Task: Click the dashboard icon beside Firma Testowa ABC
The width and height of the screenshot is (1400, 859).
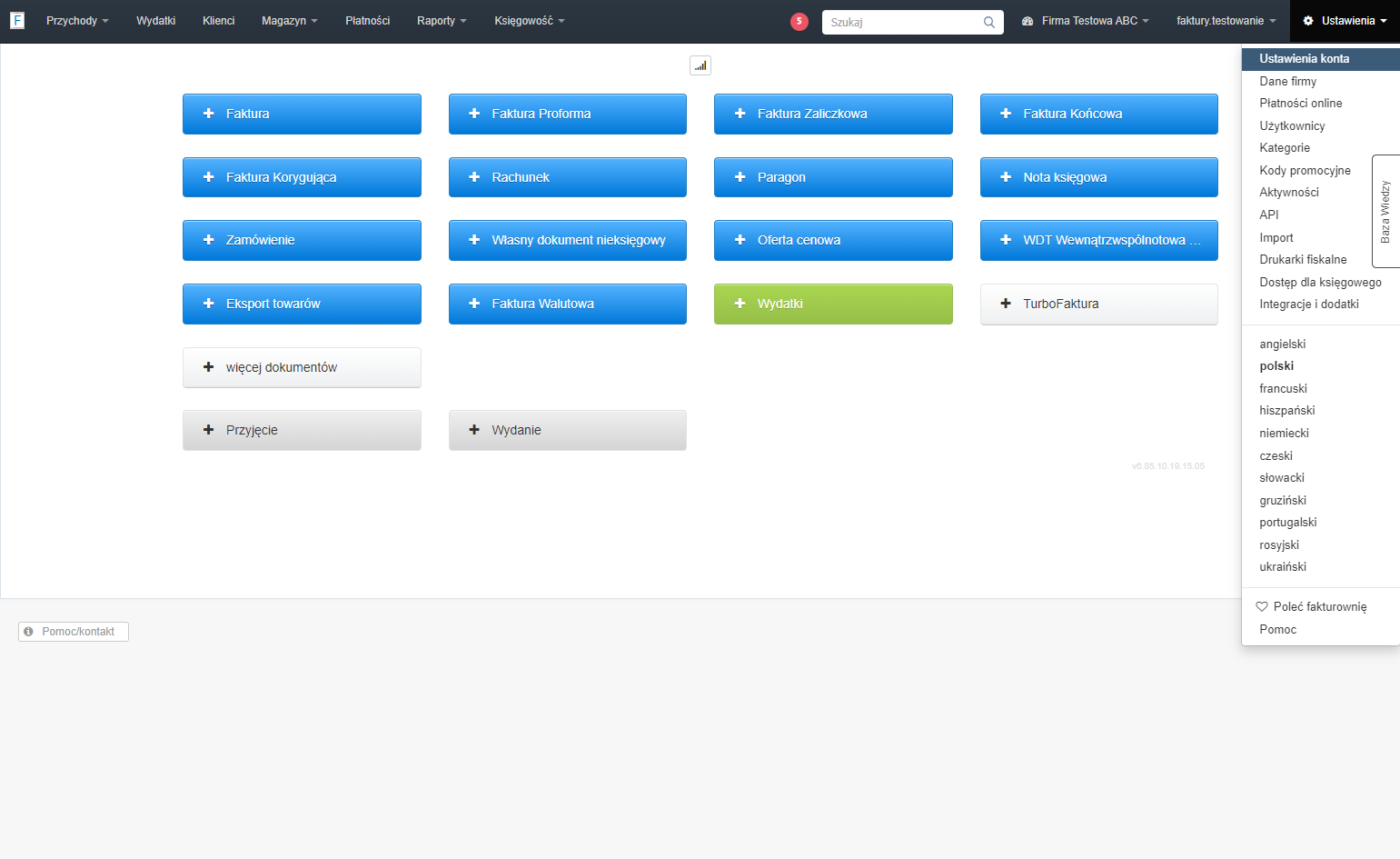Action: click(1028, 21)
